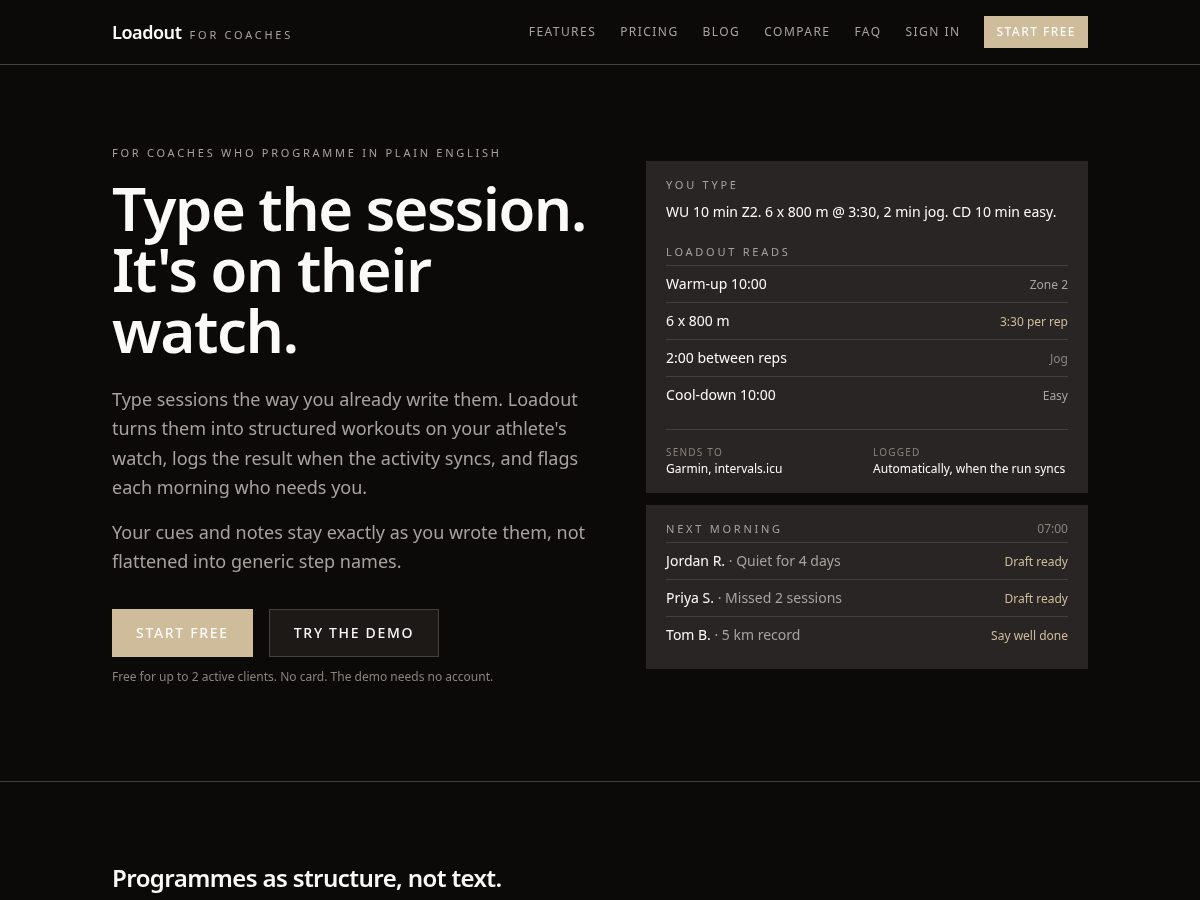The image size is (1200, 900).
Task: Select the 'Jordan R.' row
Action: pos(867,561)
